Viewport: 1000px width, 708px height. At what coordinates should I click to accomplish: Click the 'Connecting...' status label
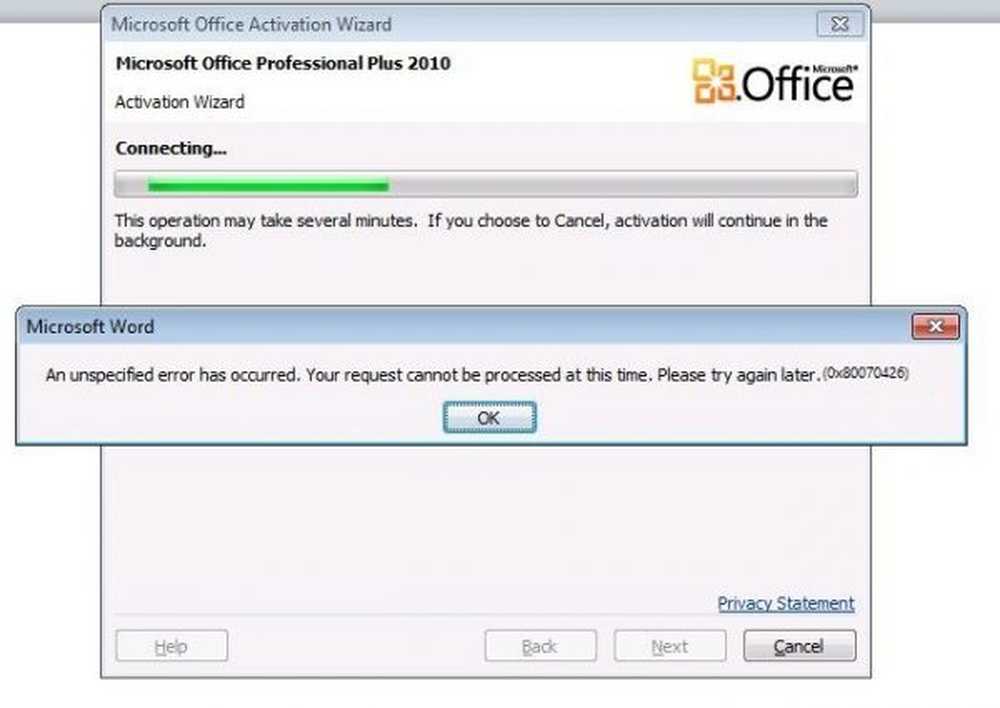click(x=171, y=149)
